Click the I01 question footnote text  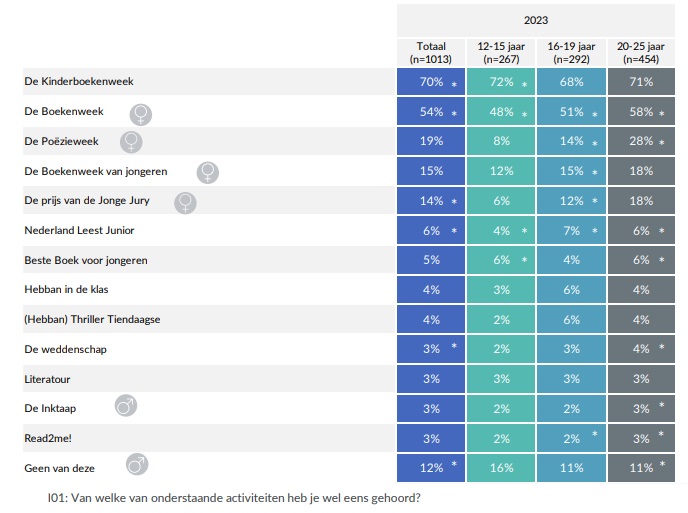pyautogui.click(x=233, y=498)
